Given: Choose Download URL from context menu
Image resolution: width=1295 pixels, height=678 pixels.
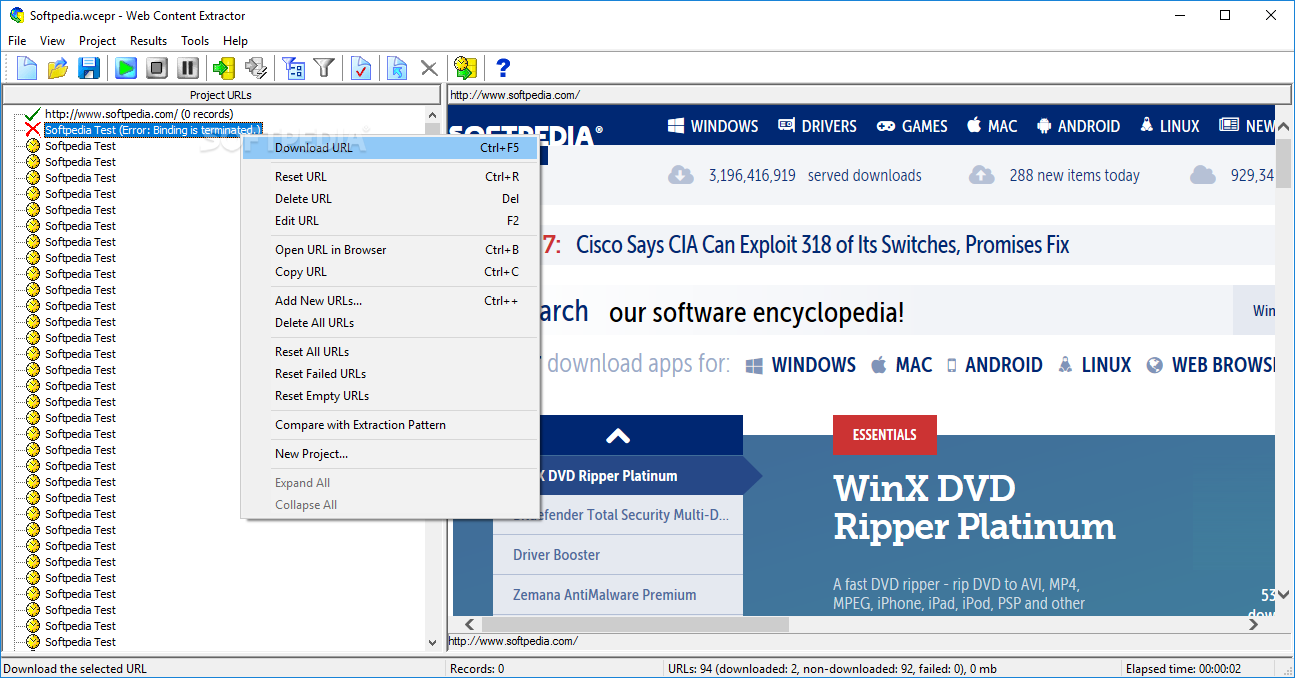Looking at the screenshot, I should pyautogui.click(x=390, y=148).
